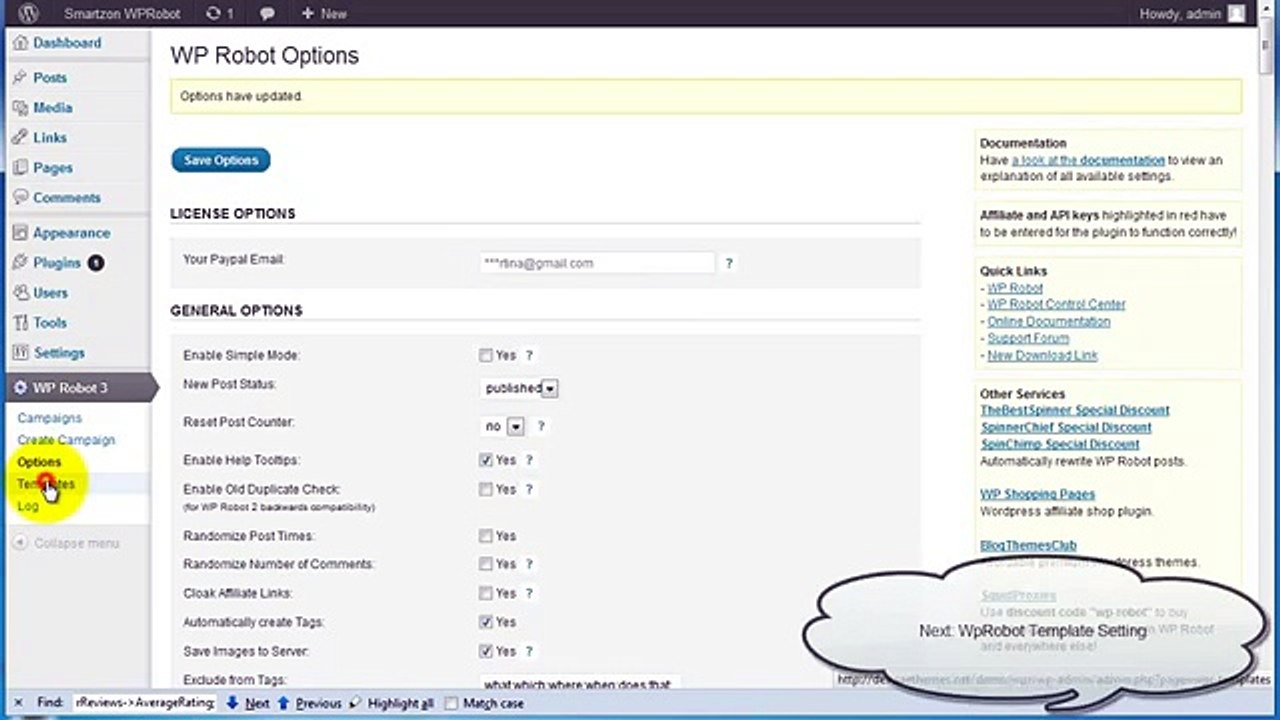Open the updates icon showing 1
1280x720 pixels.
click(x=219, y=14)
